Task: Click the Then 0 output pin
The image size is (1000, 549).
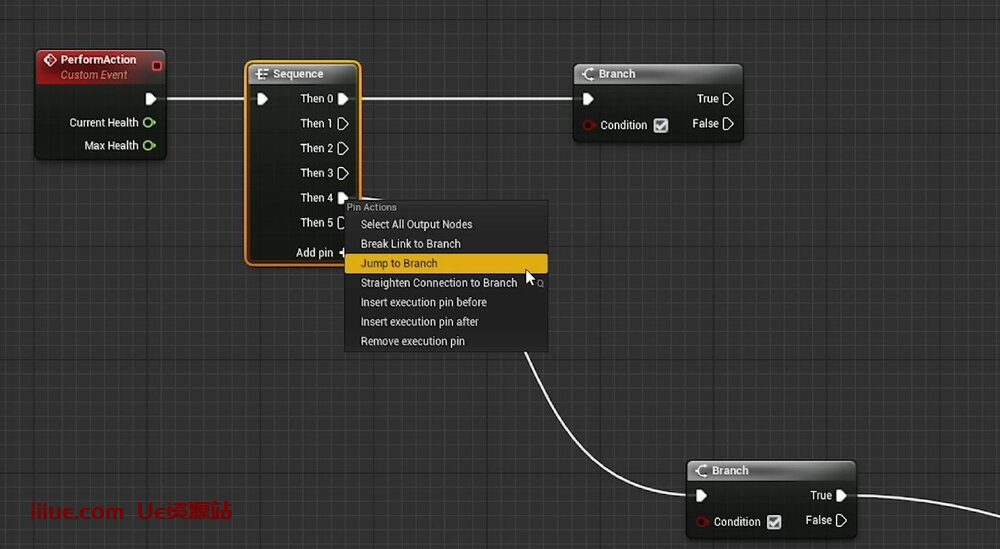Action: coord(343,99)
